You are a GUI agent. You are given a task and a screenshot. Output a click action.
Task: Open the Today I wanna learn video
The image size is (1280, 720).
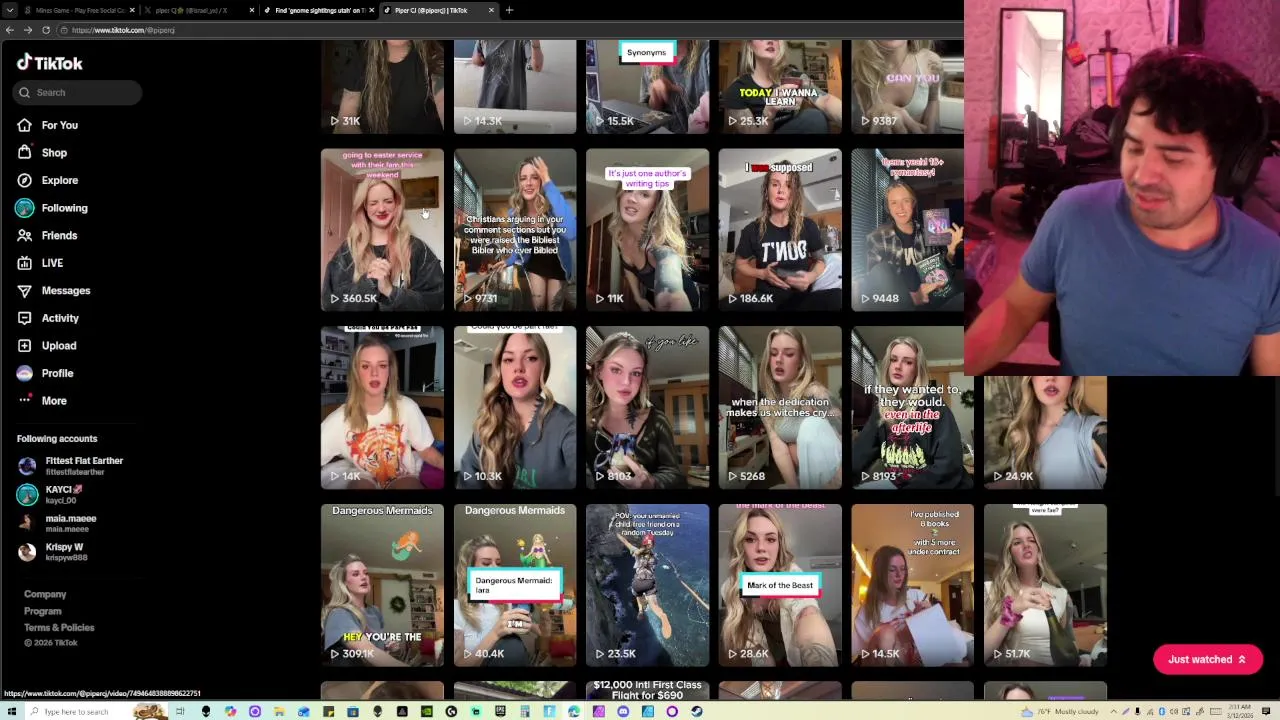780,87
